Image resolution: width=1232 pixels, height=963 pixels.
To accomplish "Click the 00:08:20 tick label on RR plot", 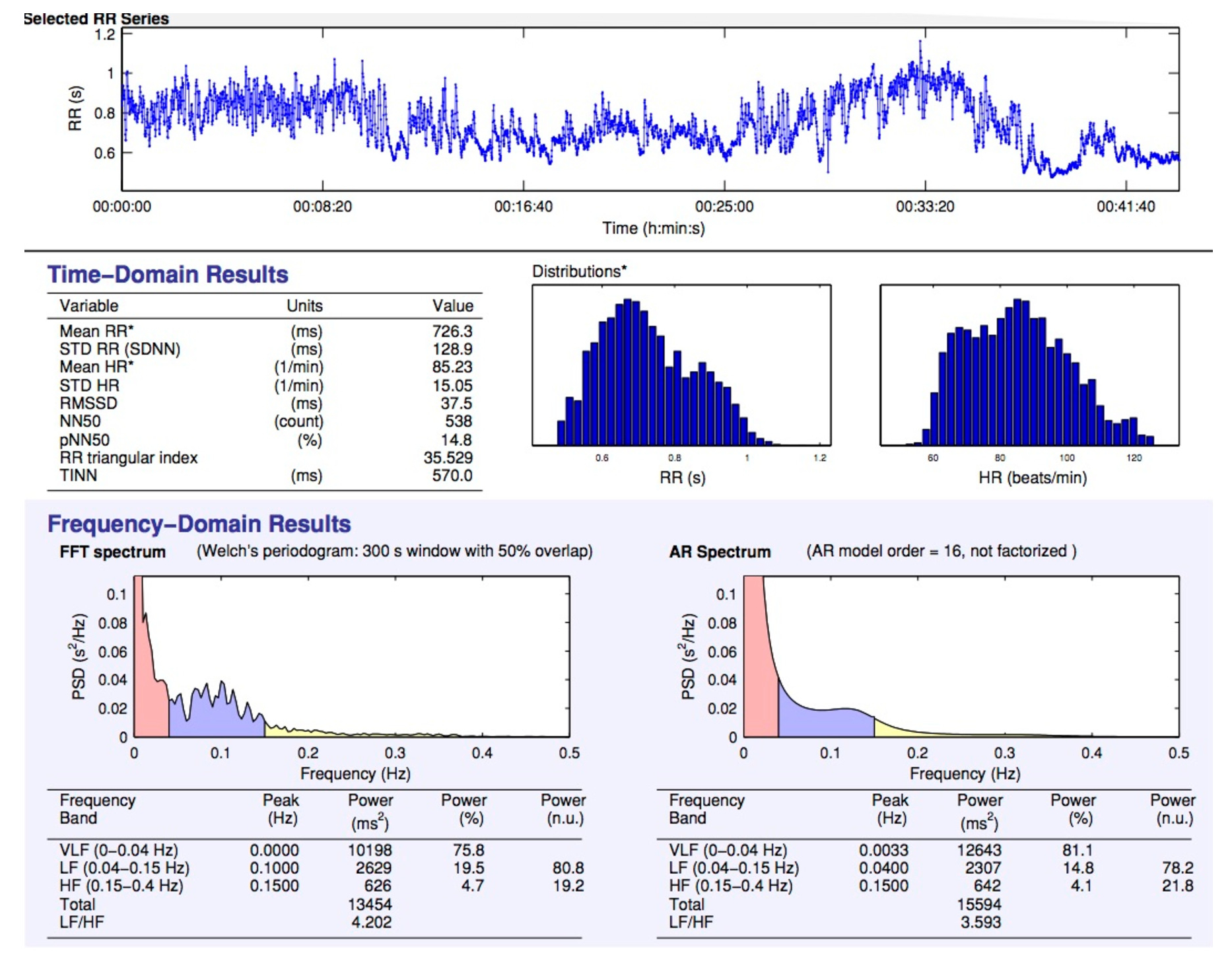I will coord(322,207).
